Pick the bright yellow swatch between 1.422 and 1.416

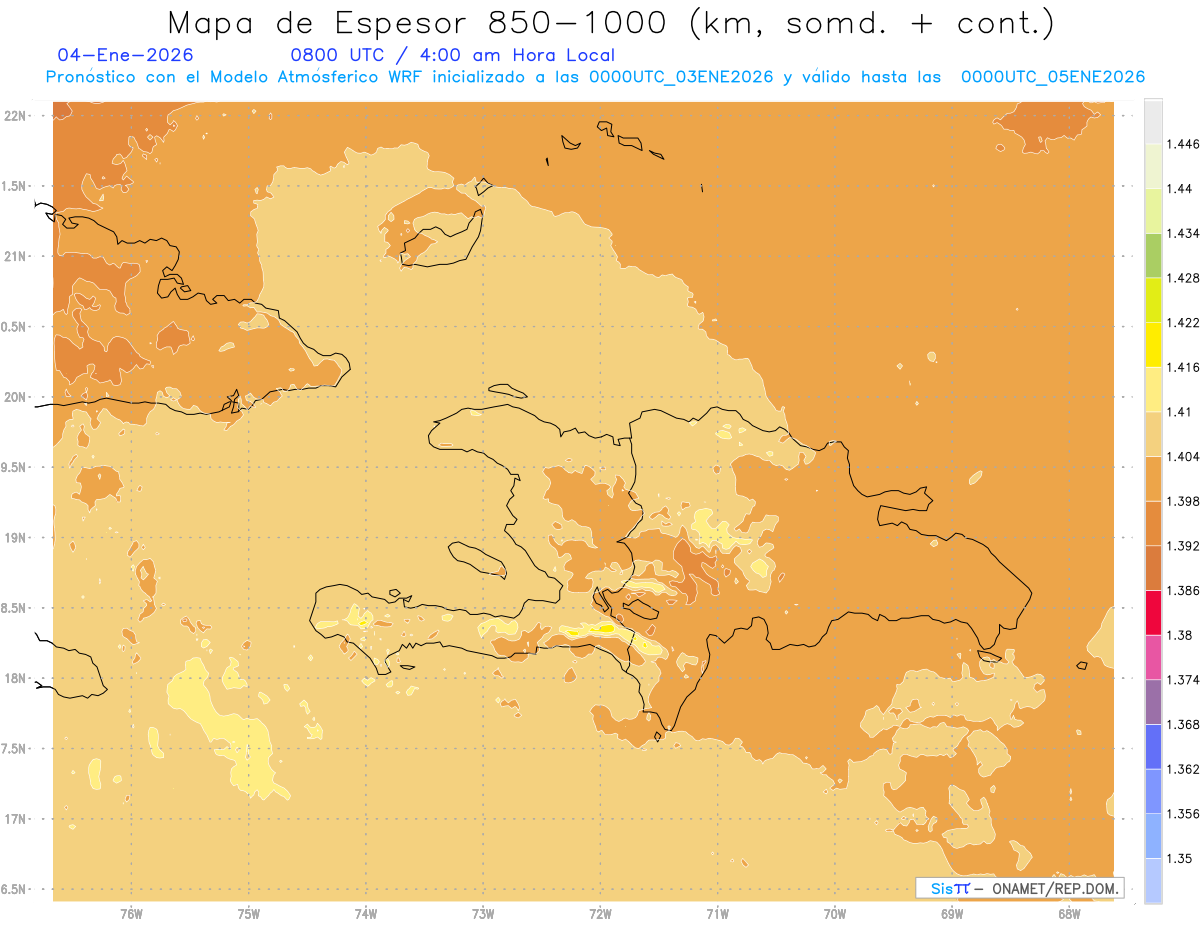point(1153,344)
